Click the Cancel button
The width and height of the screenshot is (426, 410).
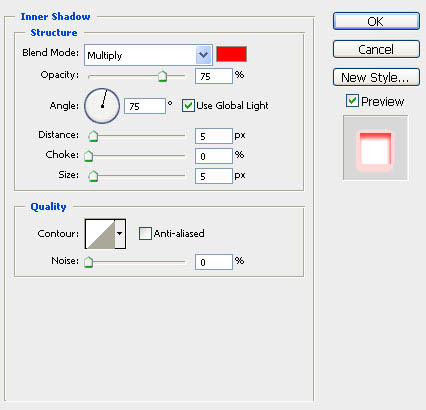click(x=376, y=49)
